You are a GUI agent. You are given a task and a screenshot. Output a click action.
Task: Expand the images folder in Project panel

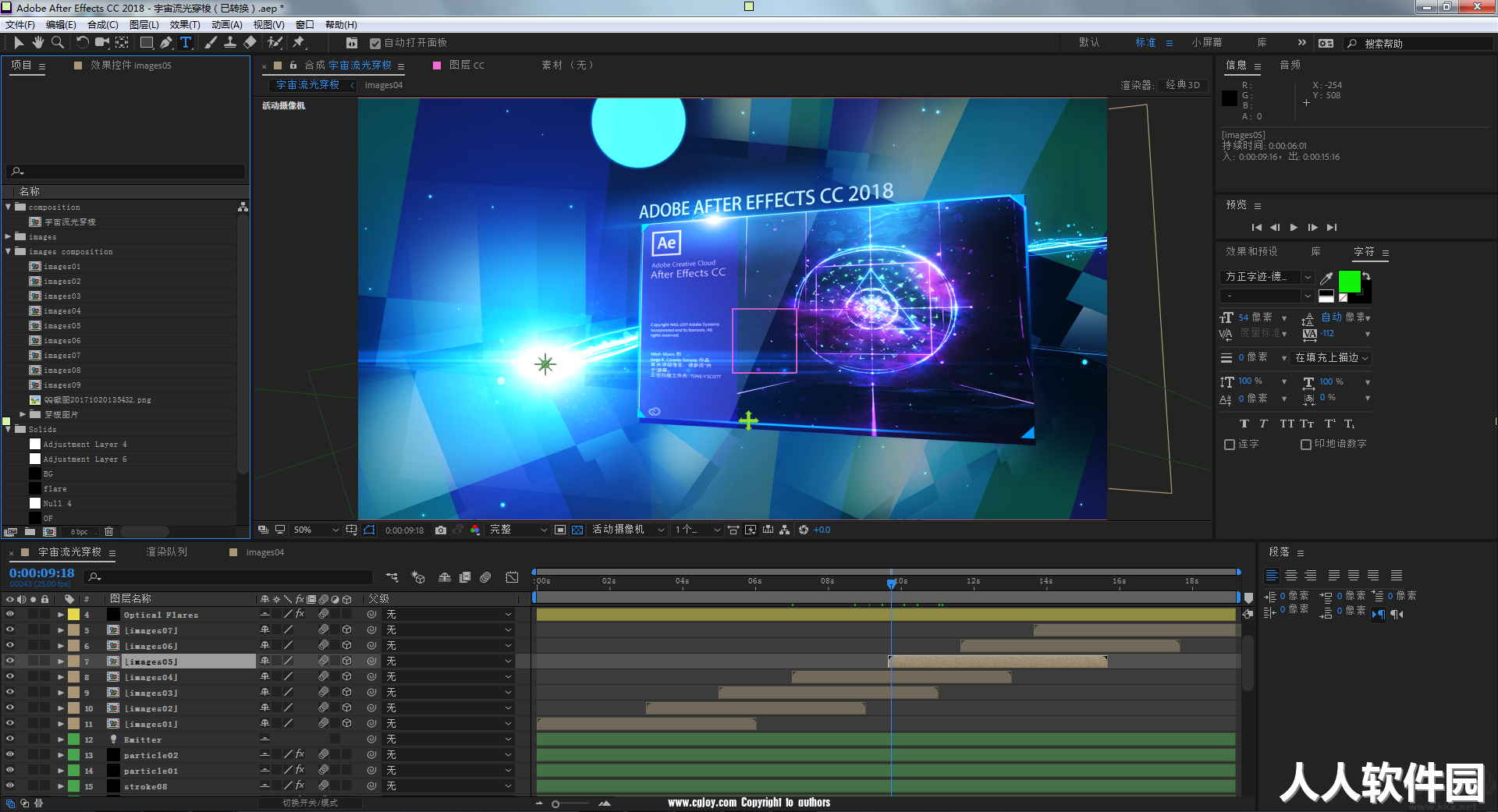pos(9,236)
